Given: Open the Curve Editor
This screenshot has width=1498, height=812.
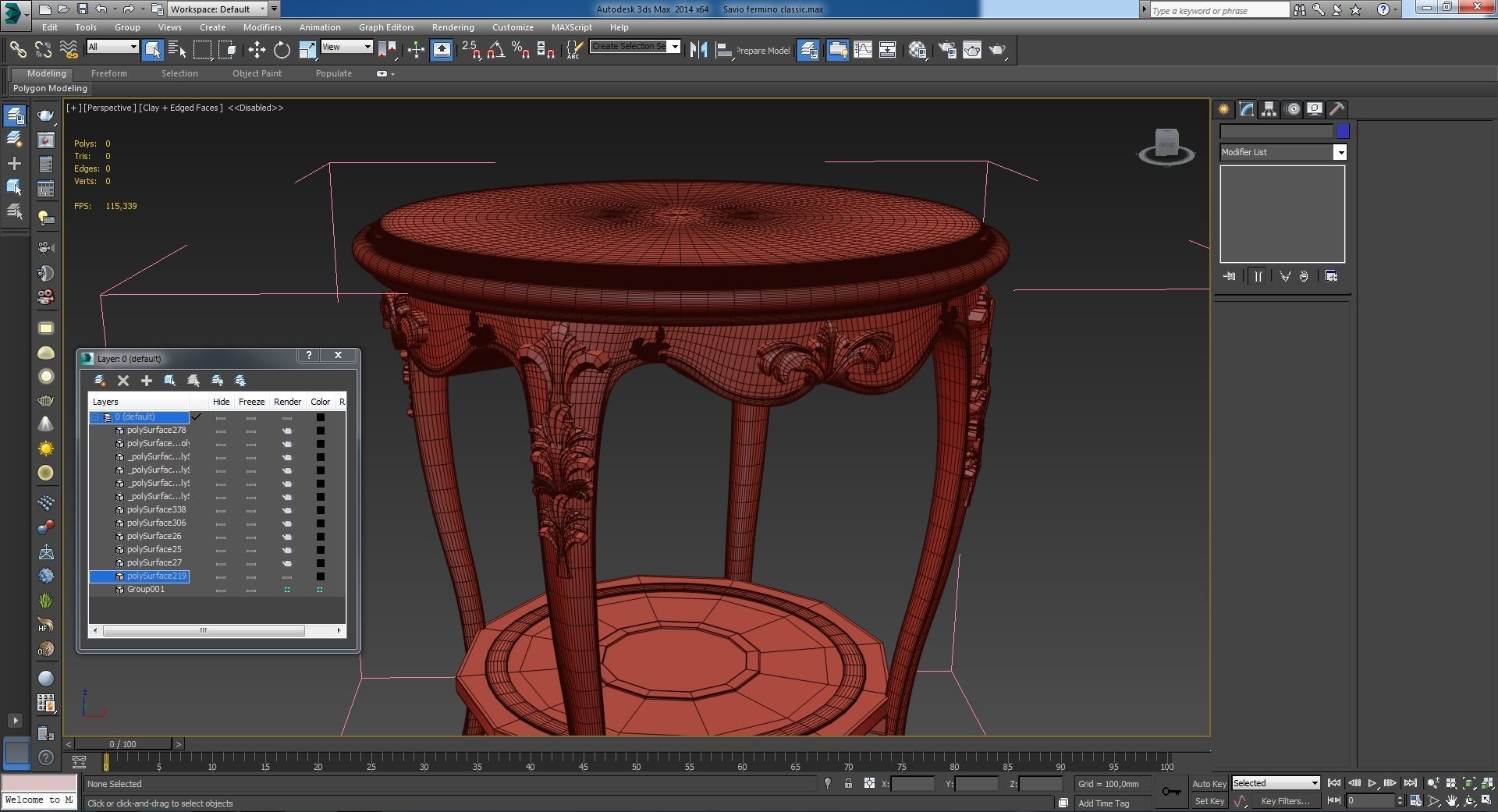Looking at the screenshot, I should coord(863,50).
